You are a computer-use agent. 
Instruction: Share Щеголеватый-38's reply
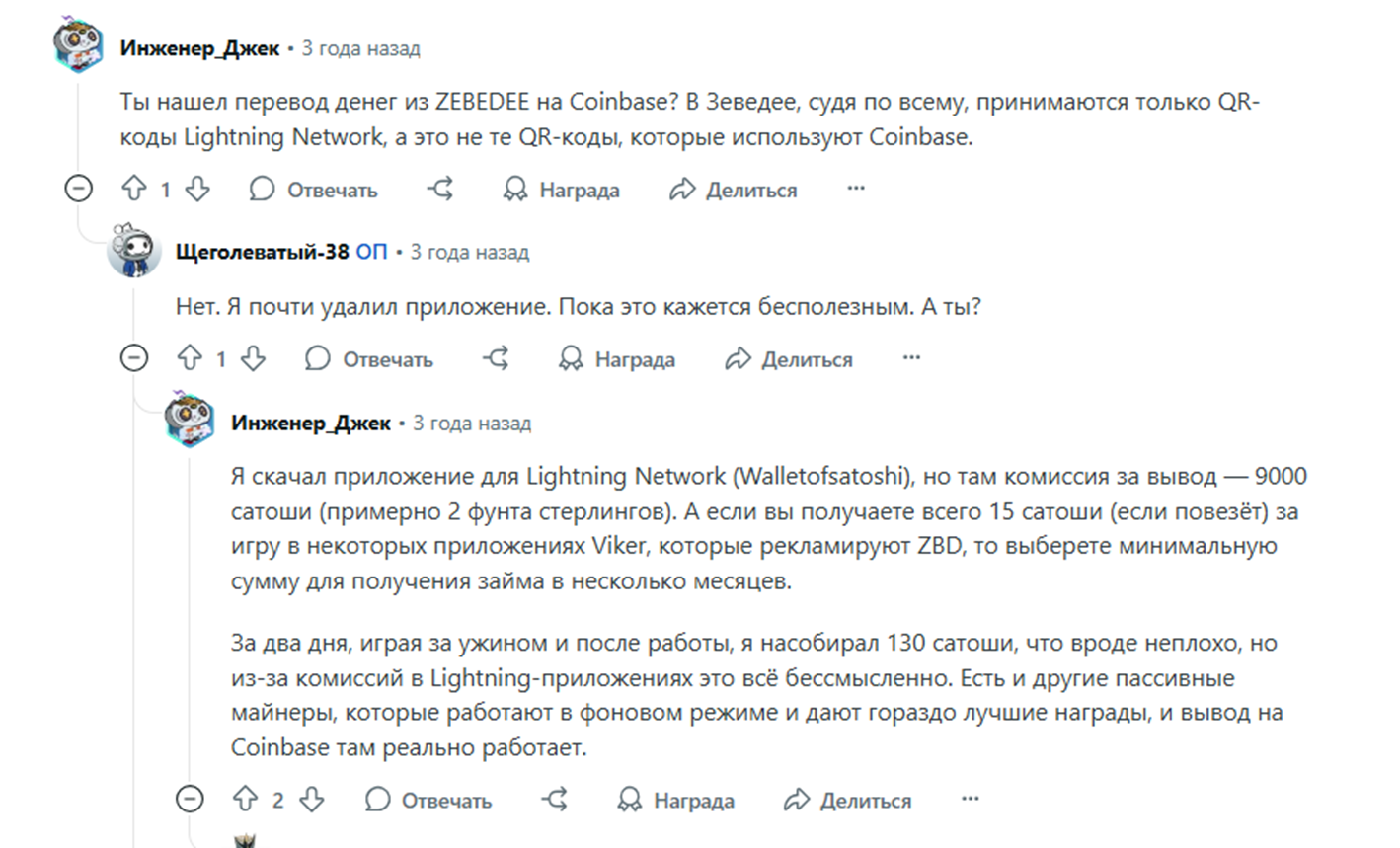(x=788, y=359)
